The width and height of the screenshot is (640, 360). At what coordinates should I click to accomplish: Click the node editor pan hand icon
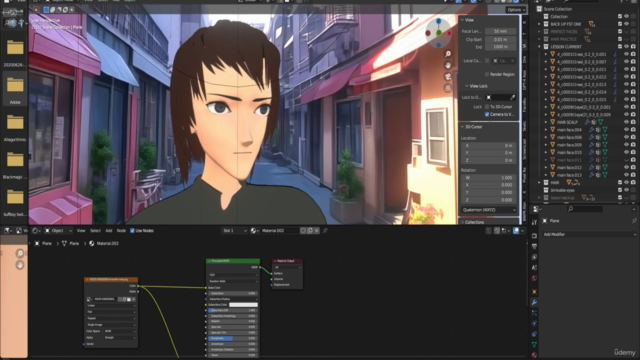click(x=20, y=265)
